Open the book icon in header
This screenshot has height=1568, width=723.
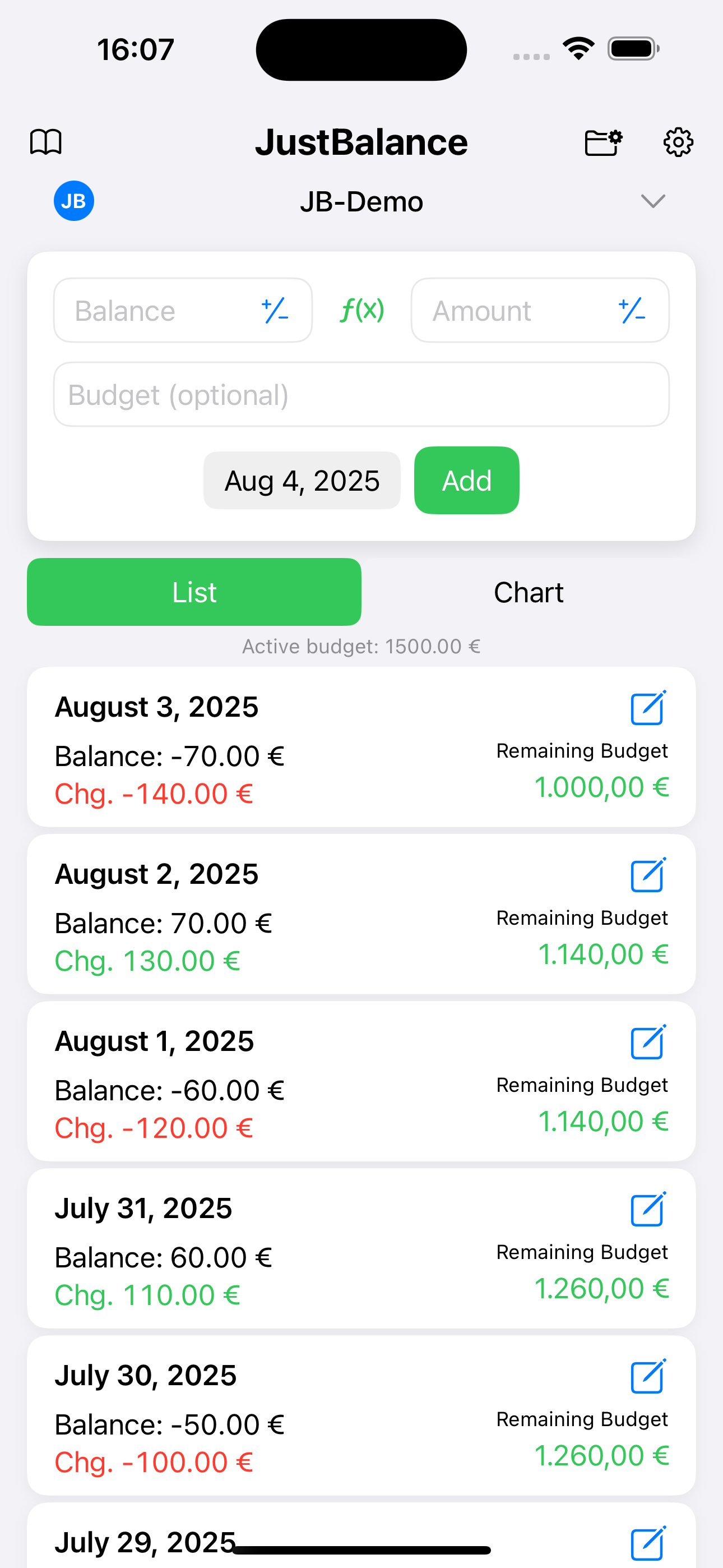click(47, 142)
